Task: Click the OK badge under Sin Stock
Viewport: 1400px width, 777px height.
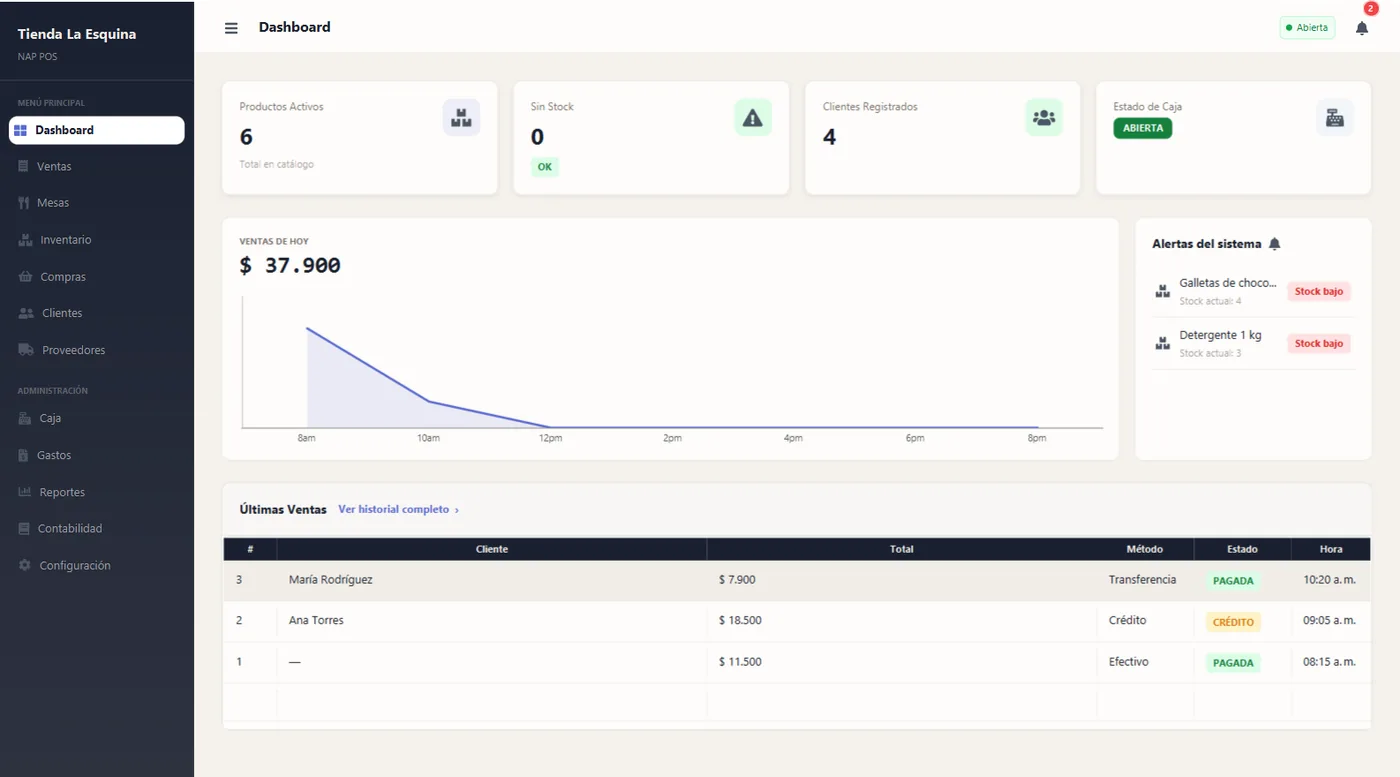Action: (x=545, y=167)
